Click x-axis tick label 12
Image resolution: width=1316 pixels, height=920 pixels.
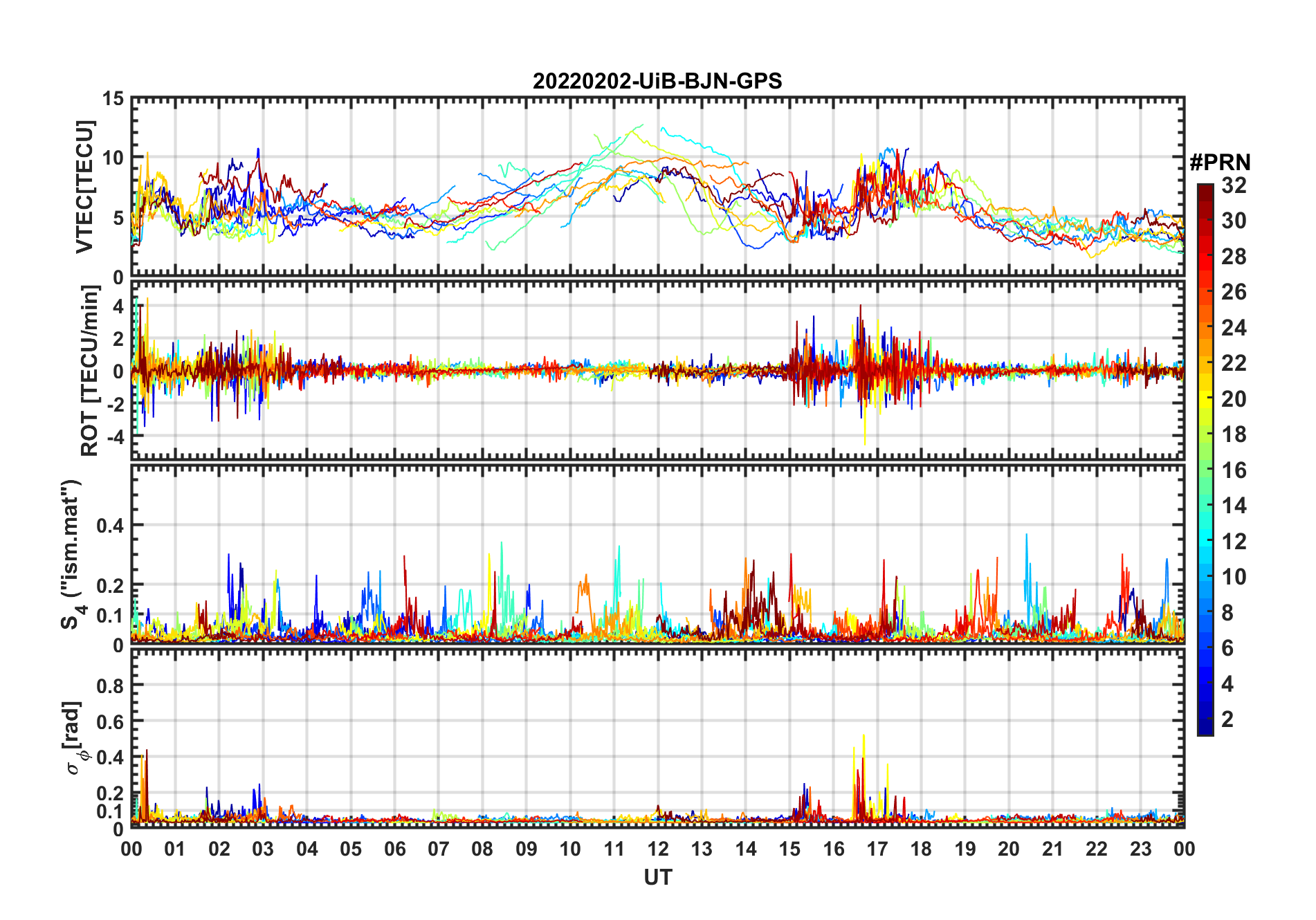pos(658,849)
